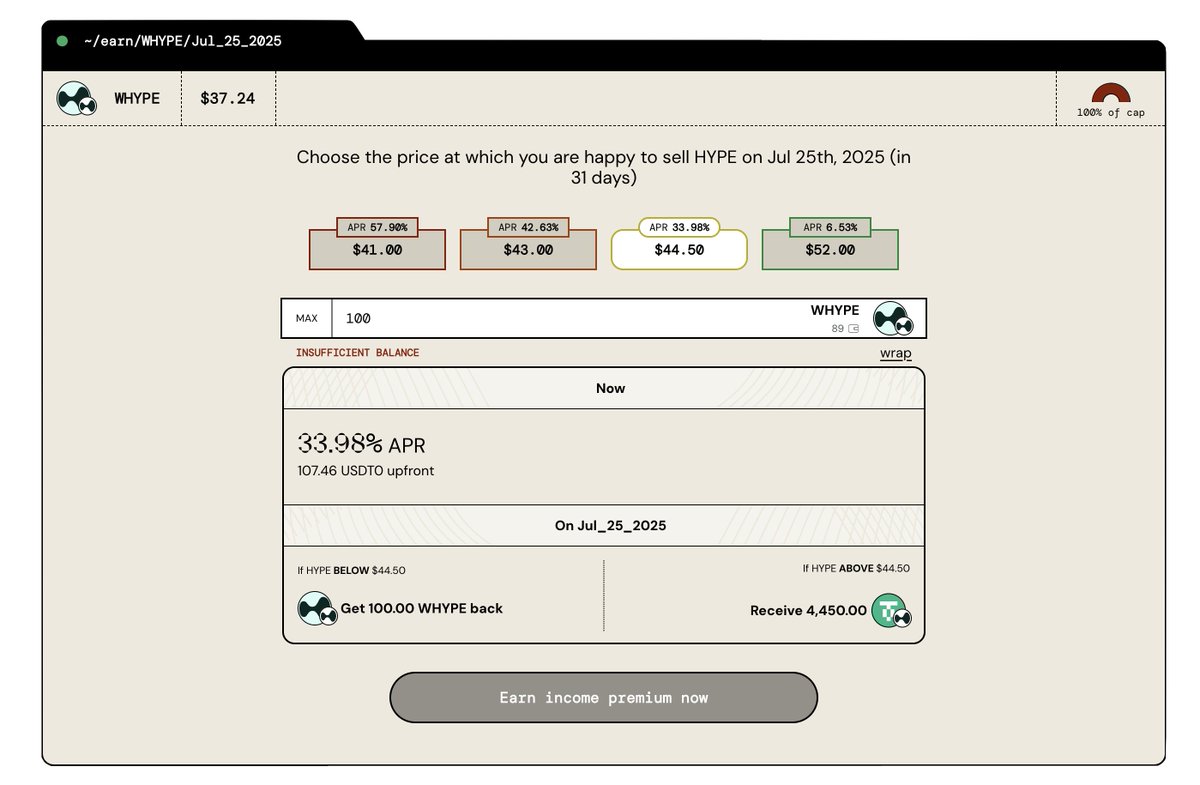
Task: Click the MAX button in amount field
Action: (307, 319)
